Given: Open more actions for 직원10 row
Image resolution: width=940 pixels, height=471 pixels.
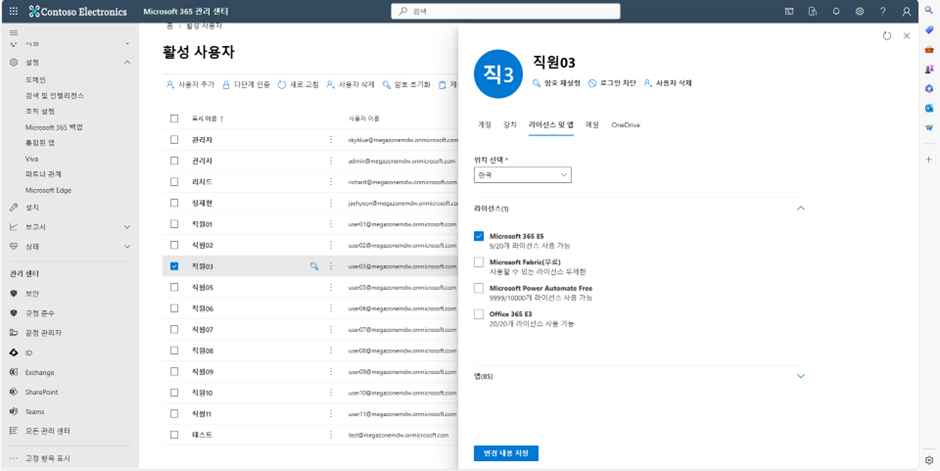Looking at the screenshot, I should click(330, 392).
